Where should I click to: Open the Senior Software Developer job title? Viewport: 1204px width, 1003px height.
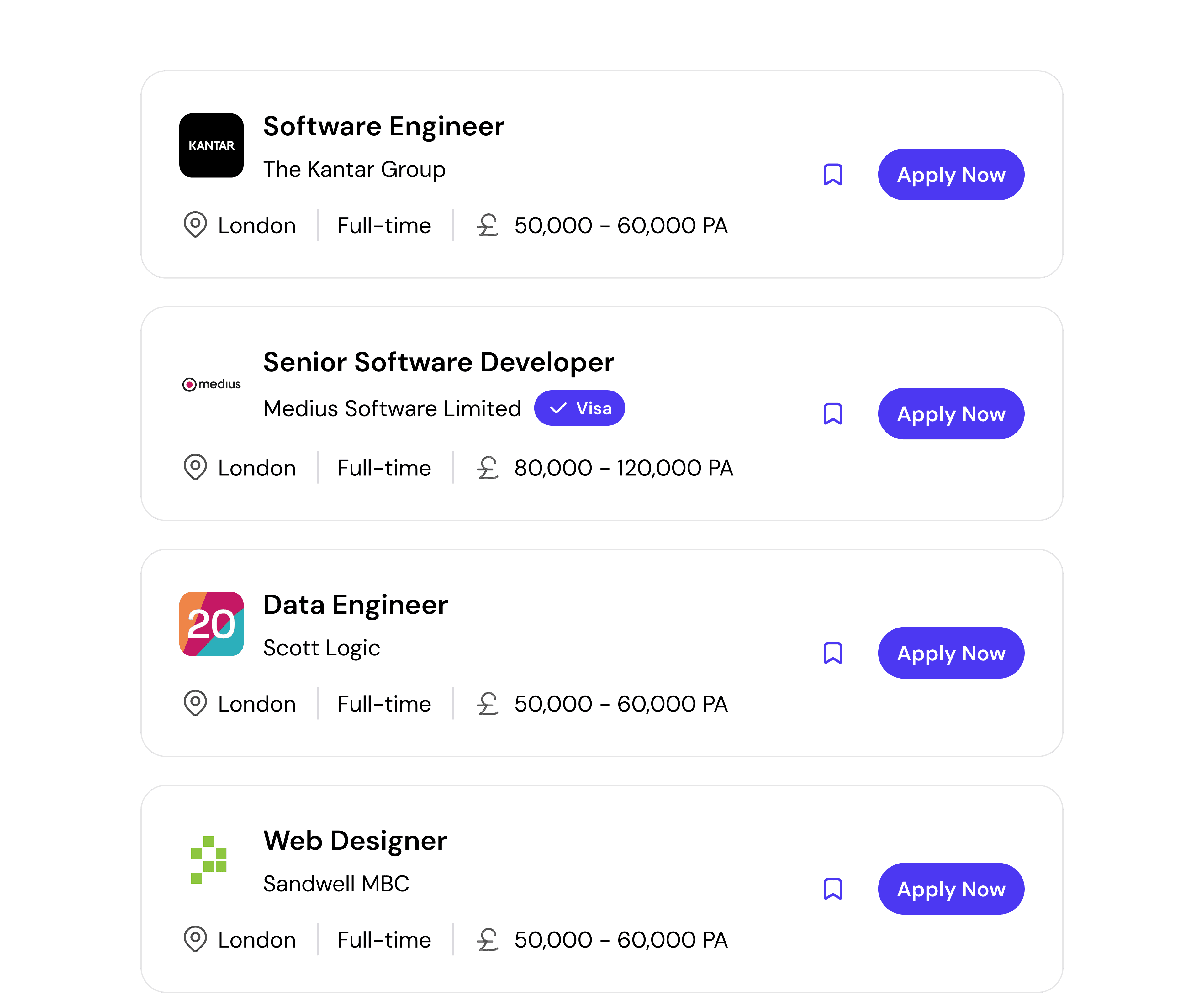click(x=438, y=362)
